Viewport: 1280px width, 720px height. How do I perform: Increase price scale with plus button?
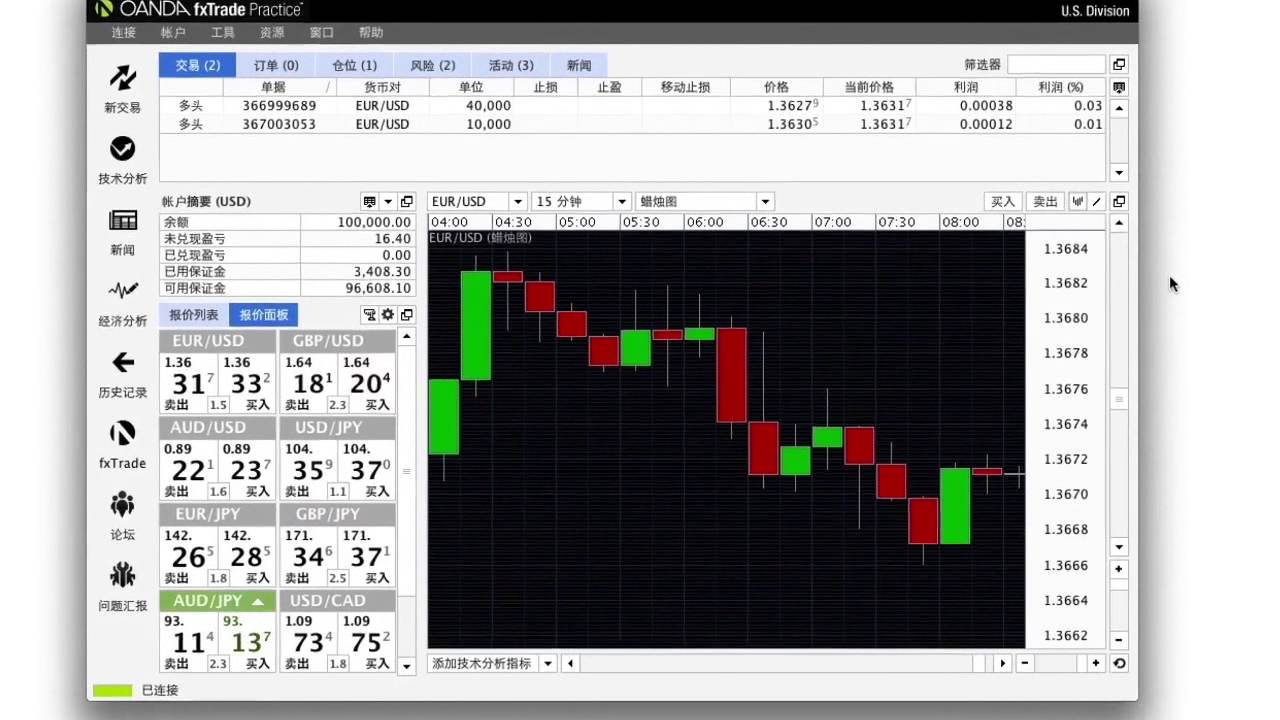(1119, 569)
